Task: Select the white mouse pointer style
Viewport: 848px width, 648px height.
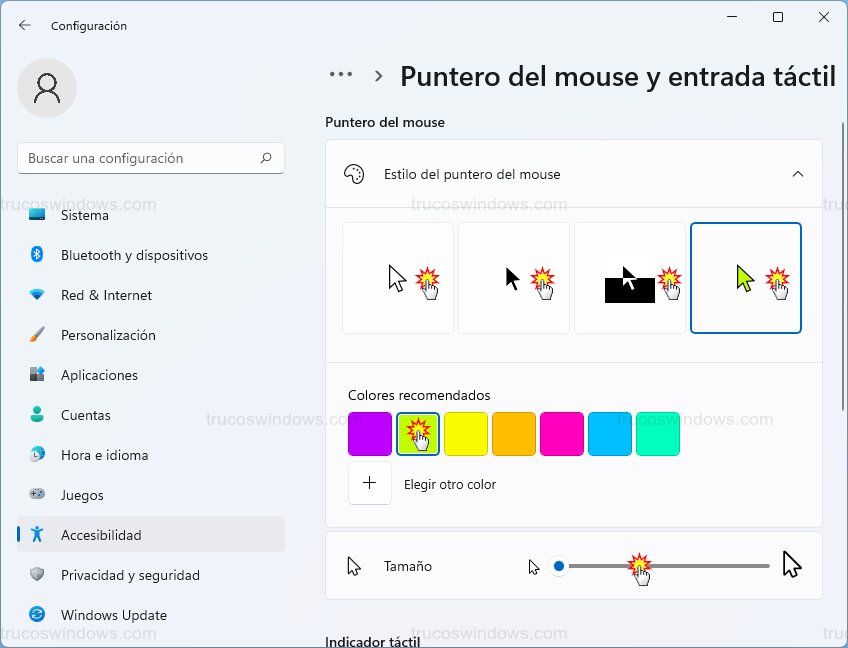Action: (x=397, y=277)
